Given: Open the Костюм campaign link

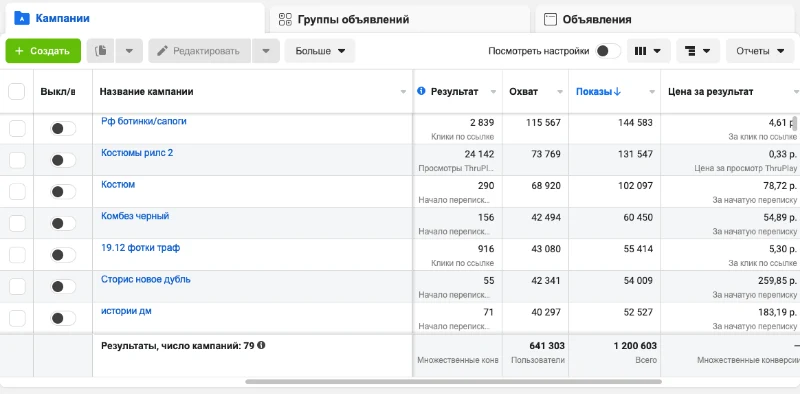Looking at the screenshot, I should 118,184.
